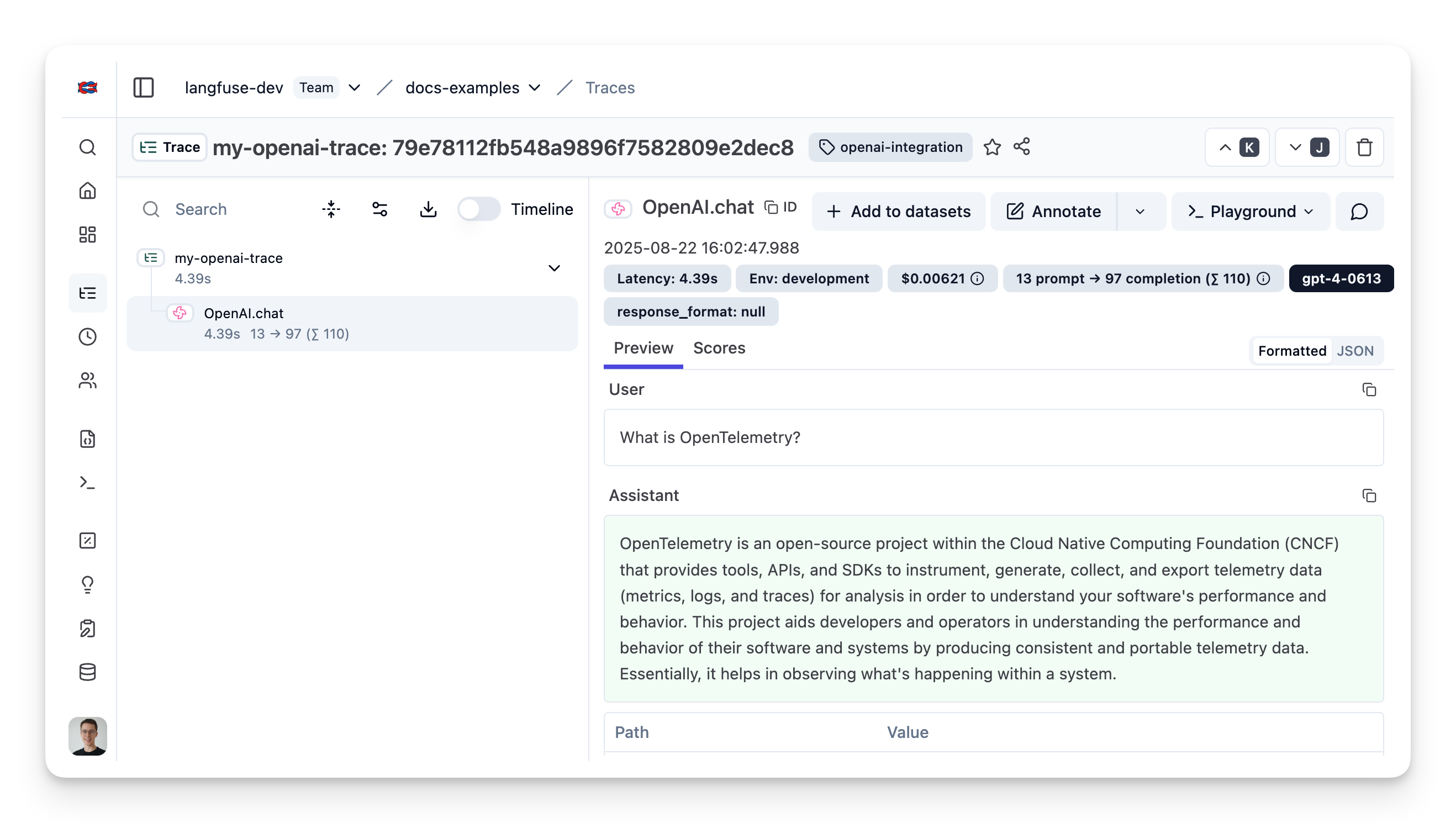Open the Datasets database icon in sidebar
Viewport: 1456px width, 823px height.
point(88,672)
